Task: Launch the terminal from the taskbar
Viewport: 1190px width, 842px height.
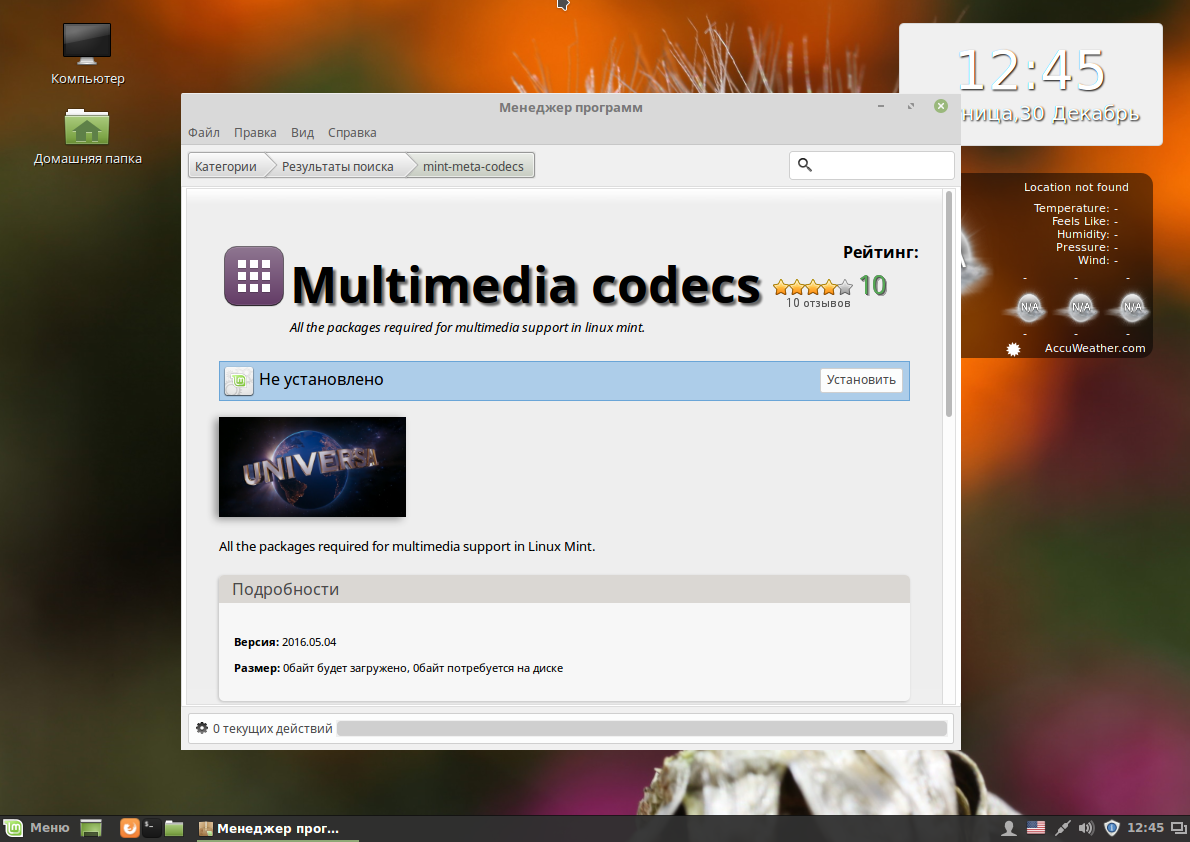Action: click(x=152, y=828)
